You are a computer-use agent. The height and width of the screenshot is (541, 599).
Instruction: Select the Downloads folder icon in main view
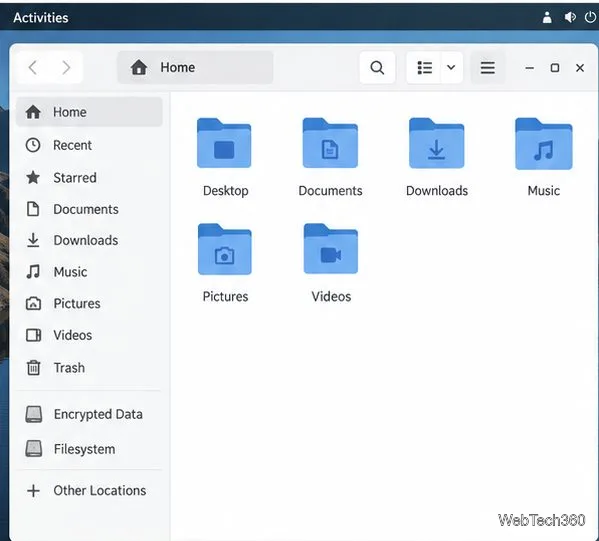point(437,143)
